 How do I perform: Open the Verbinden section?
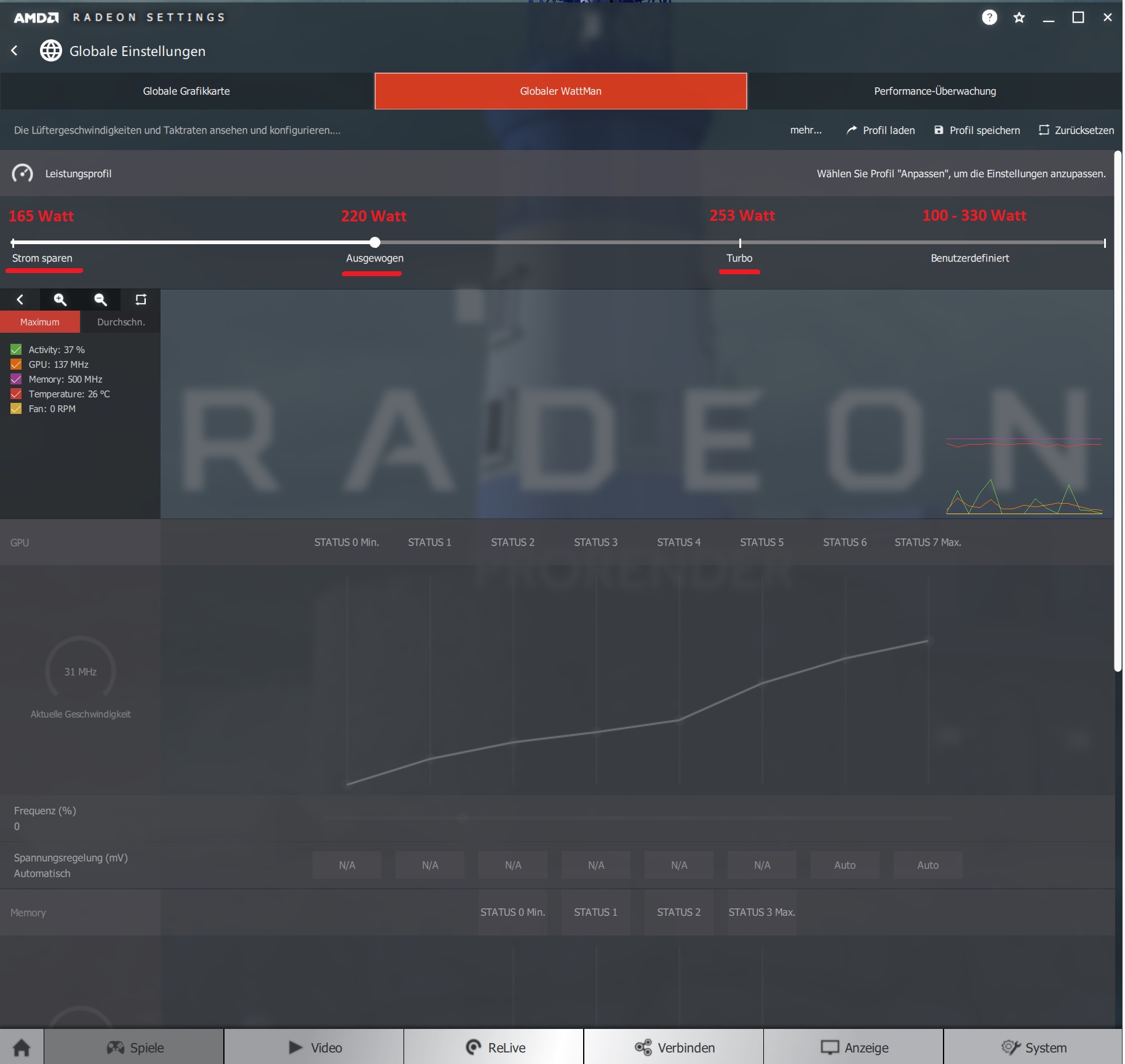pyautogui.click(x=674, y=1047)
